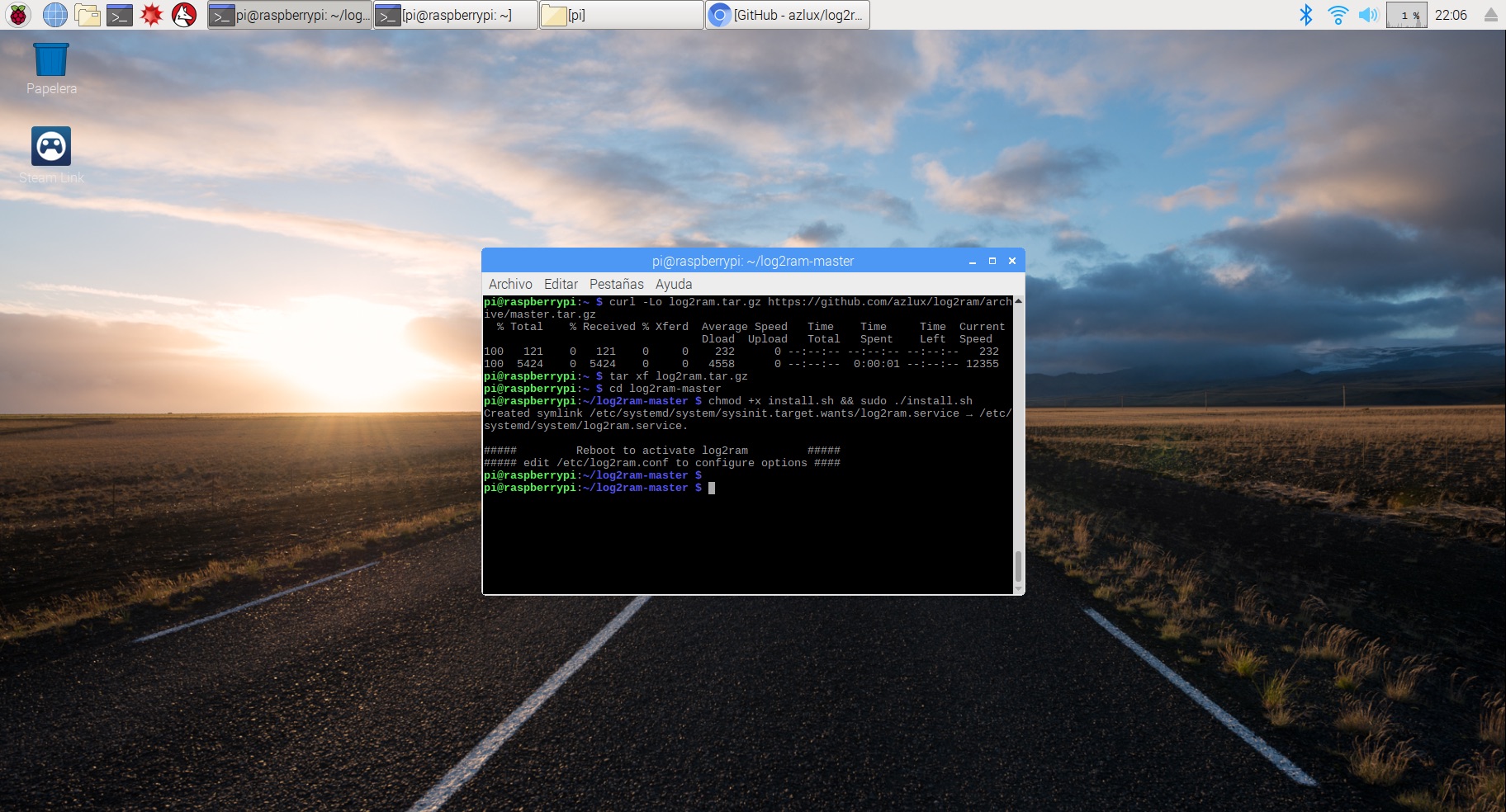This screenshot has height=812, width=1506.
Task: Switch to the [pi] file manager window
Action: click(x=622, y=15)
